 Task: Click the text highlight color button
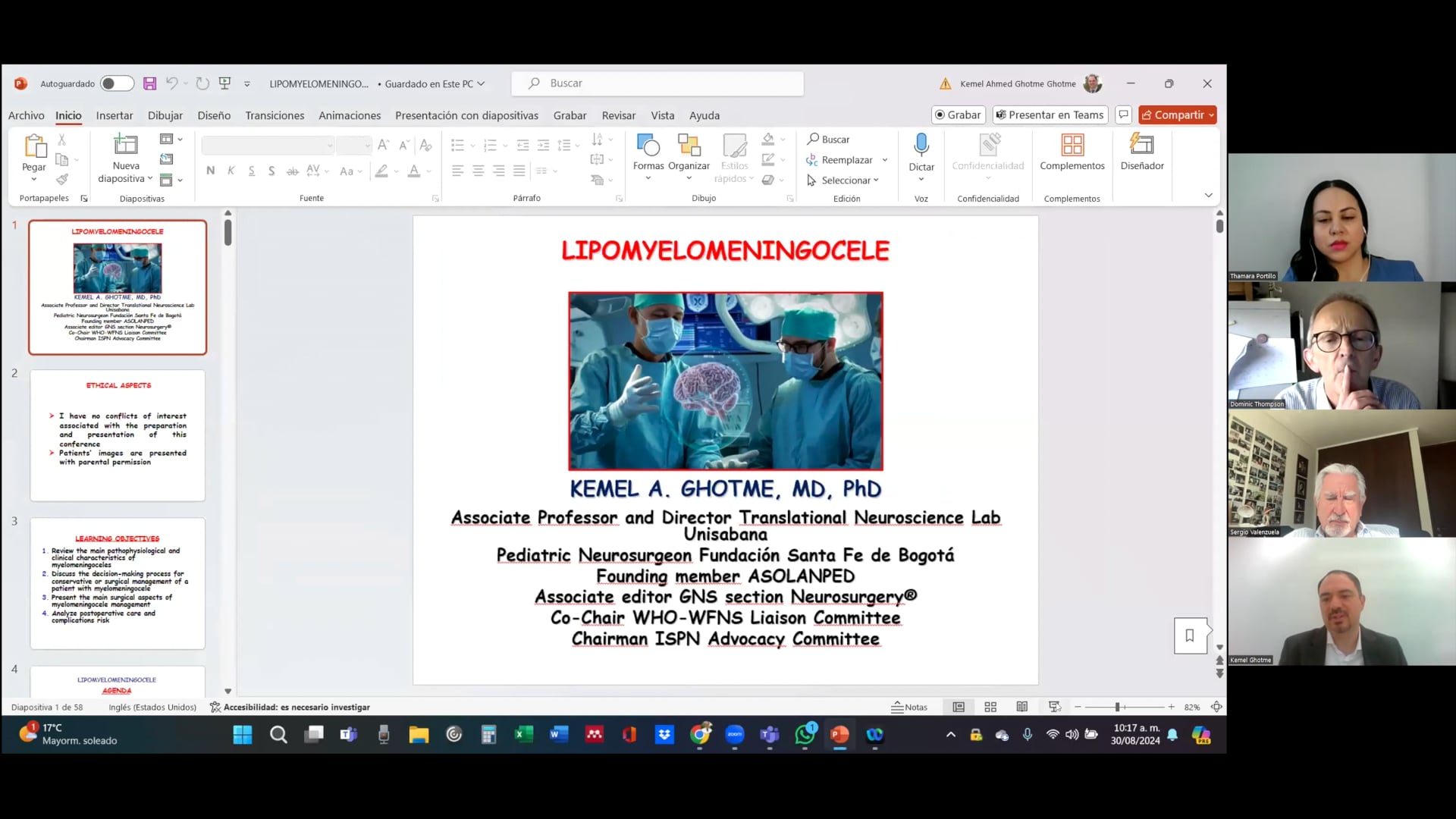coord(381,171)
